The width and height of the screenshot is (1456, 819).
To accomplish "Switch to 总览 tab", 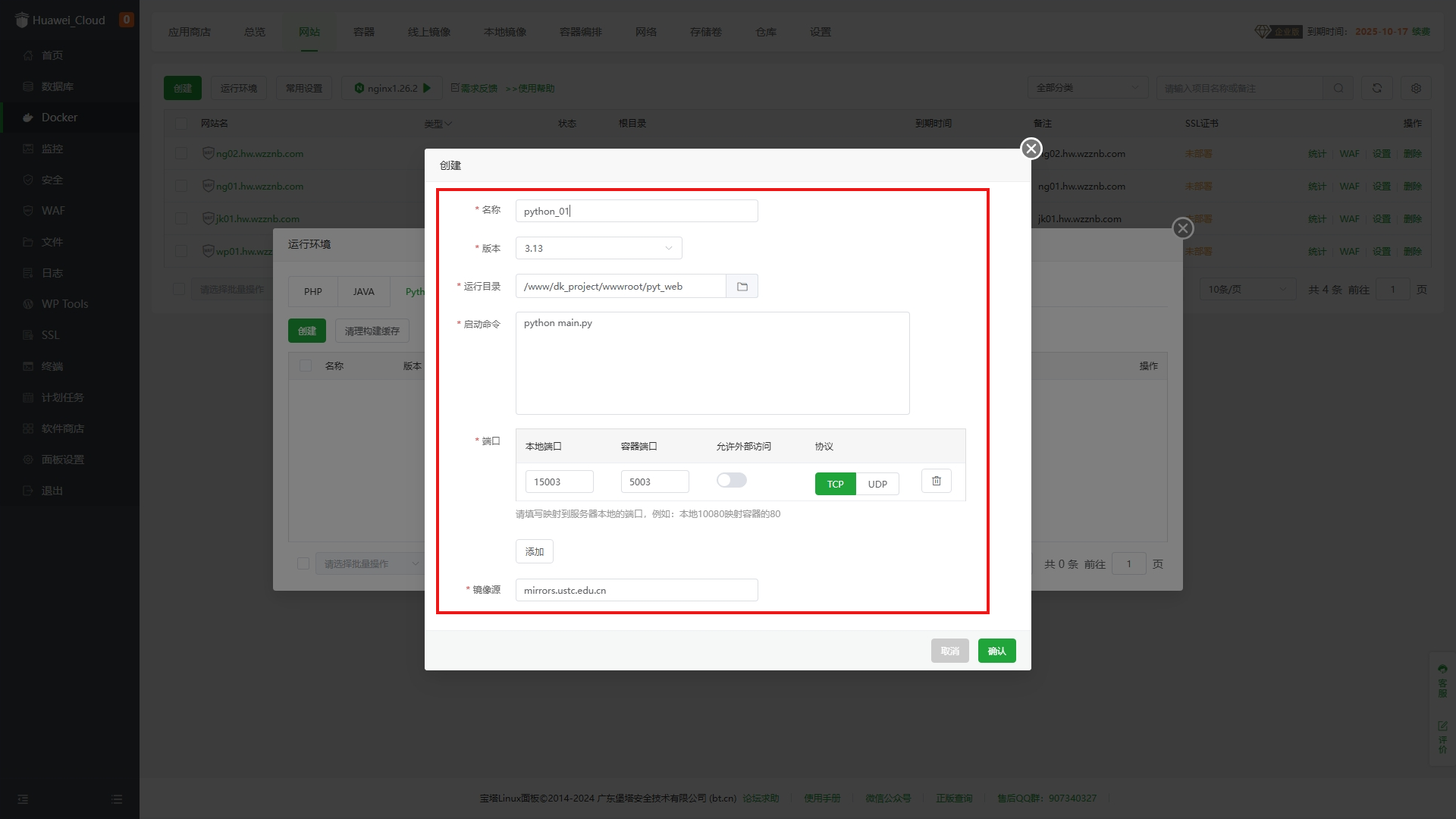I will 255,32.
